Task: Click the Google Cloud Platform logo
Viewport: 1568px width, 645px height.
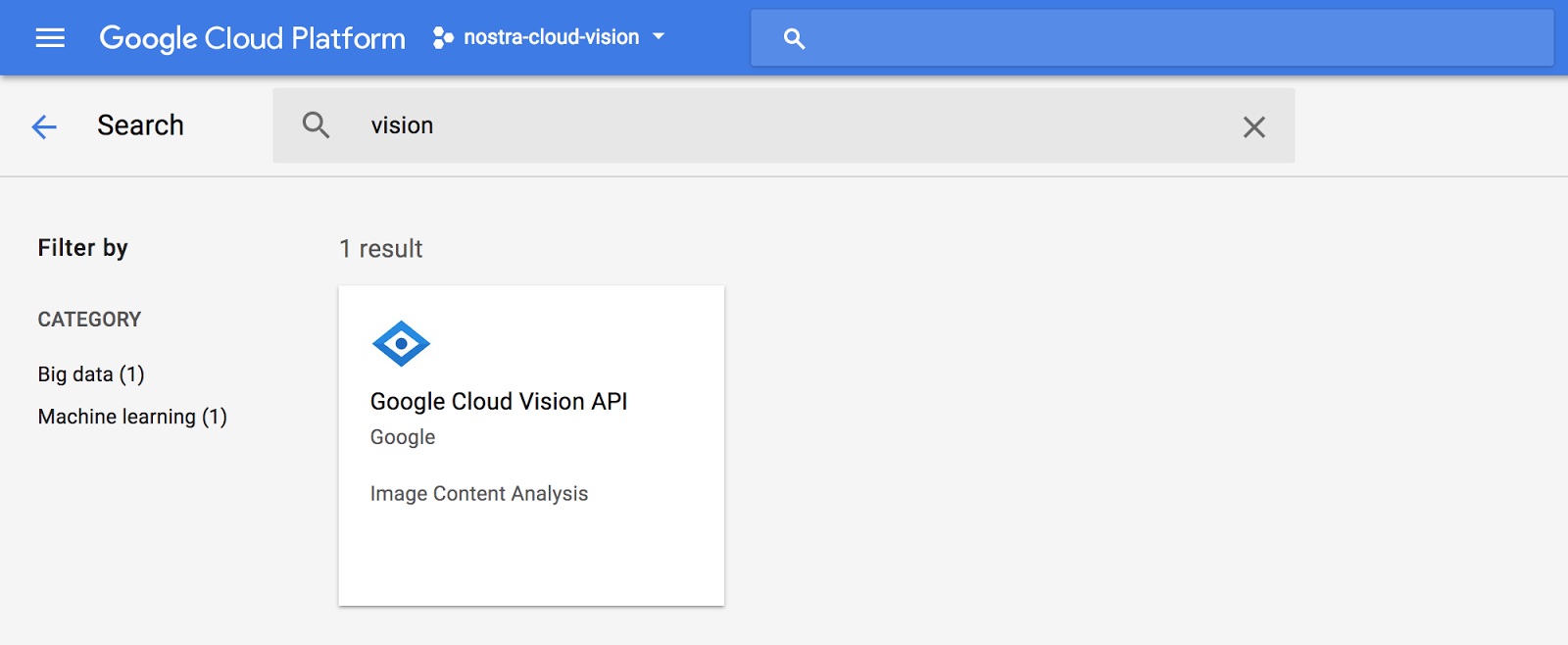Action: 252,38
